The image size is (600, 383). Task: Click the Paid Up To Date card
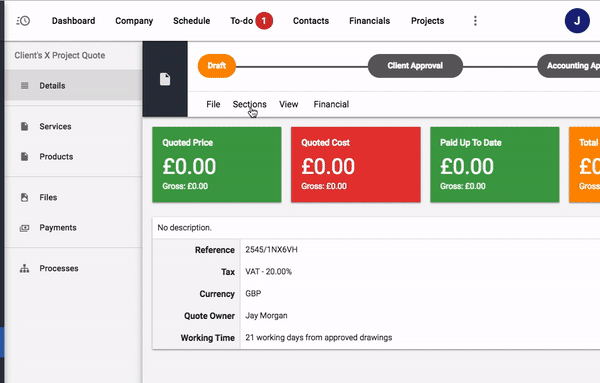pos(495,165)
